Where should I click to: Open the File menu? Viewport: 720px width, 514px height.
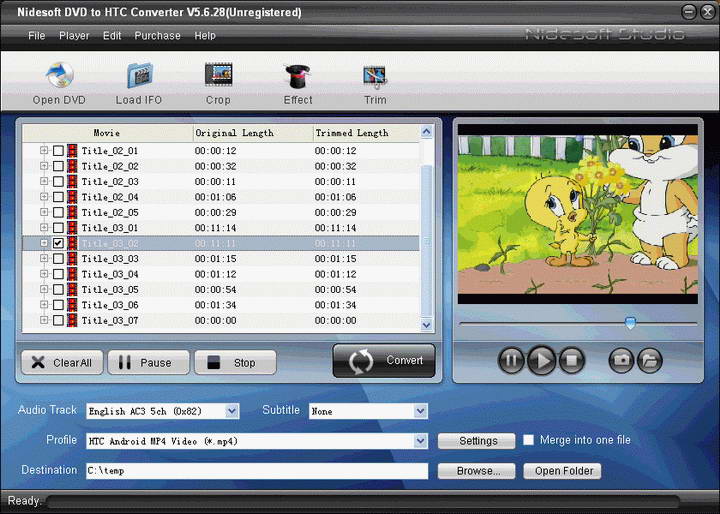click(x=36, y=36)
